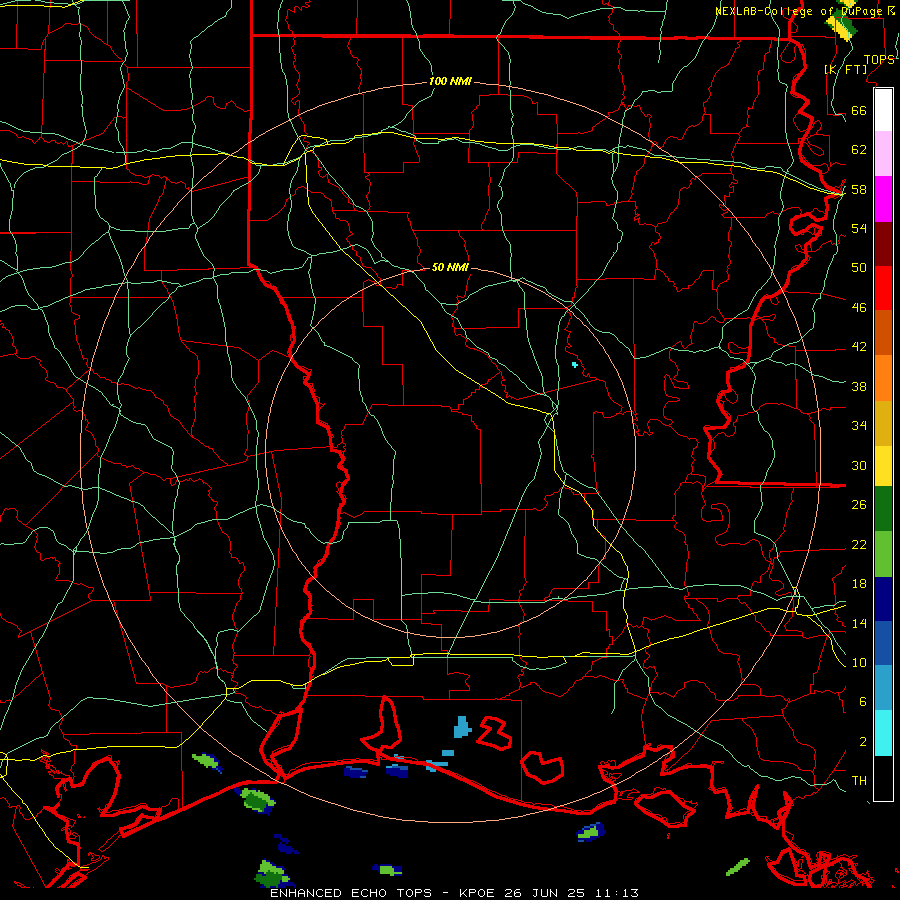Click the "38" legend value
Screen dimensions: 900x900
(859, 386)
